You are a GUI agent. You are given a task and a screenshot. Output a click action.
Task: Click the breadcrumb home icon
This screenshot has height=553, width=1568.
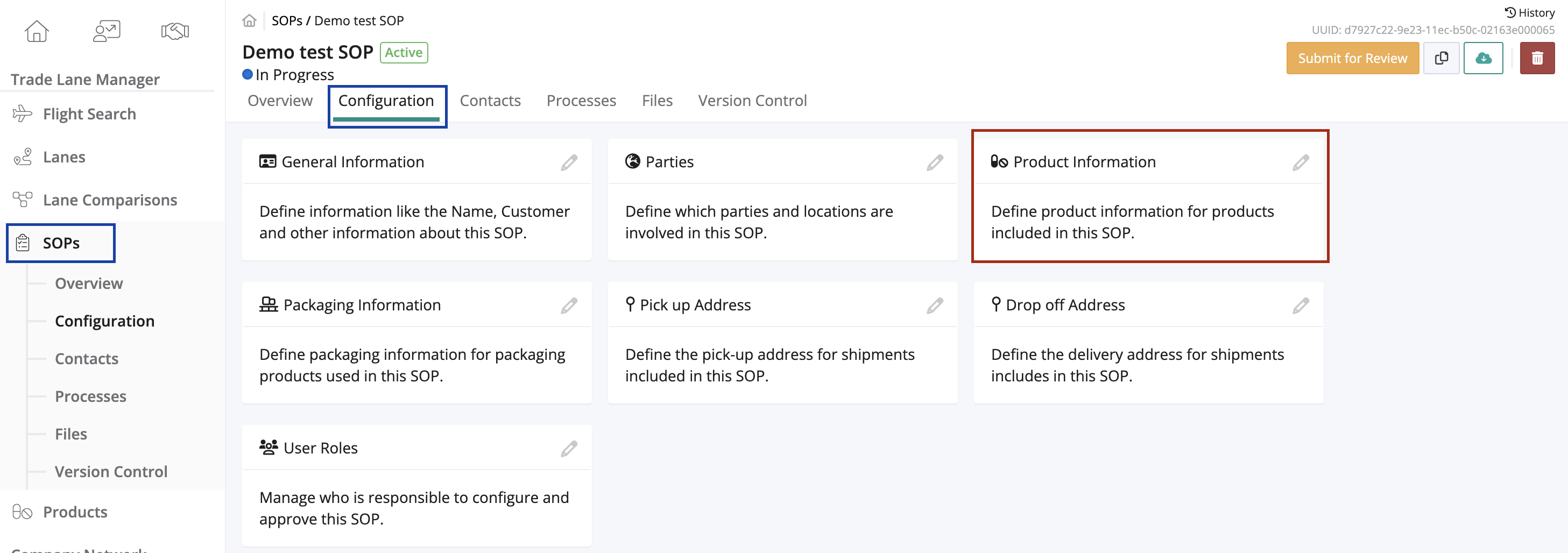point(249,20)
